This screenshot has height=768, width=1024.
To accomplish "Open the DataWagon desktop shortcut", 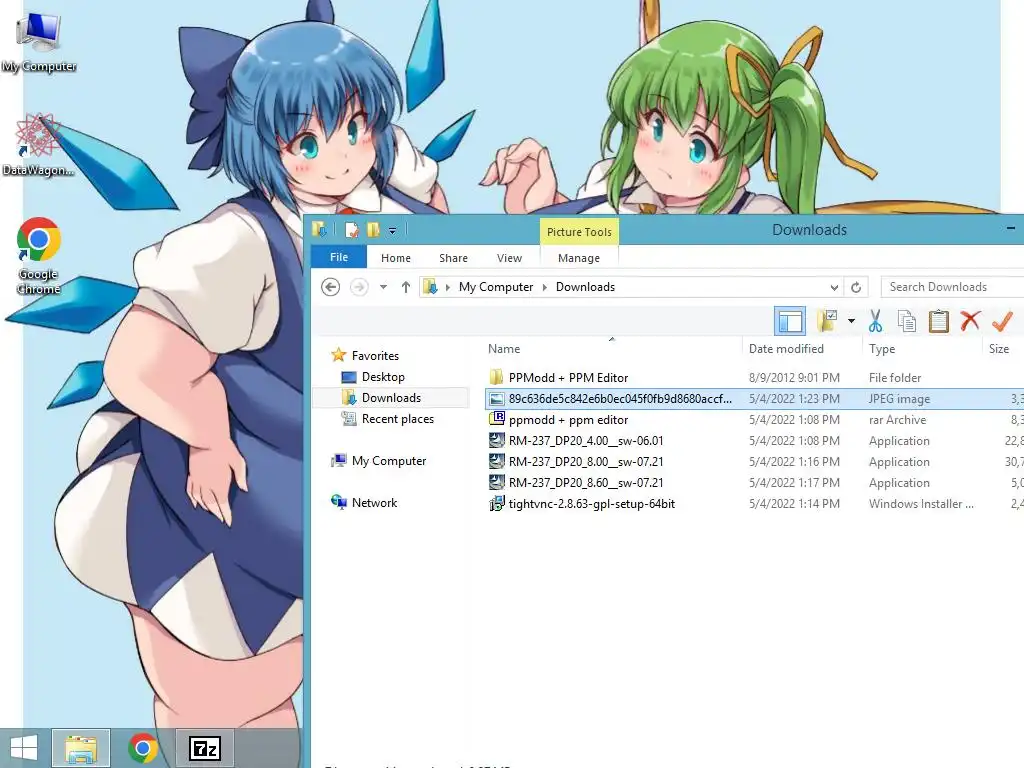I will coord(38,145).
